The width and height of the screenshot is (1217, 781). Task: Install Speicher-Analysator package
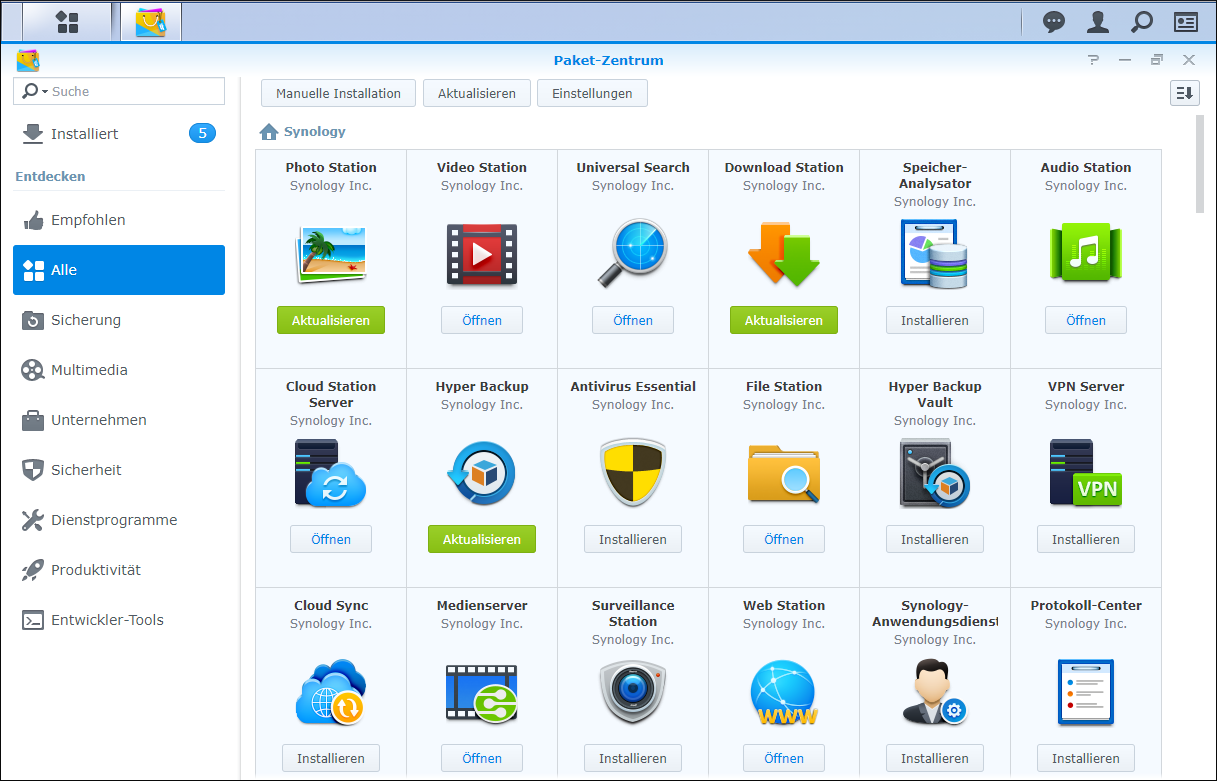(x=935, y=320)
